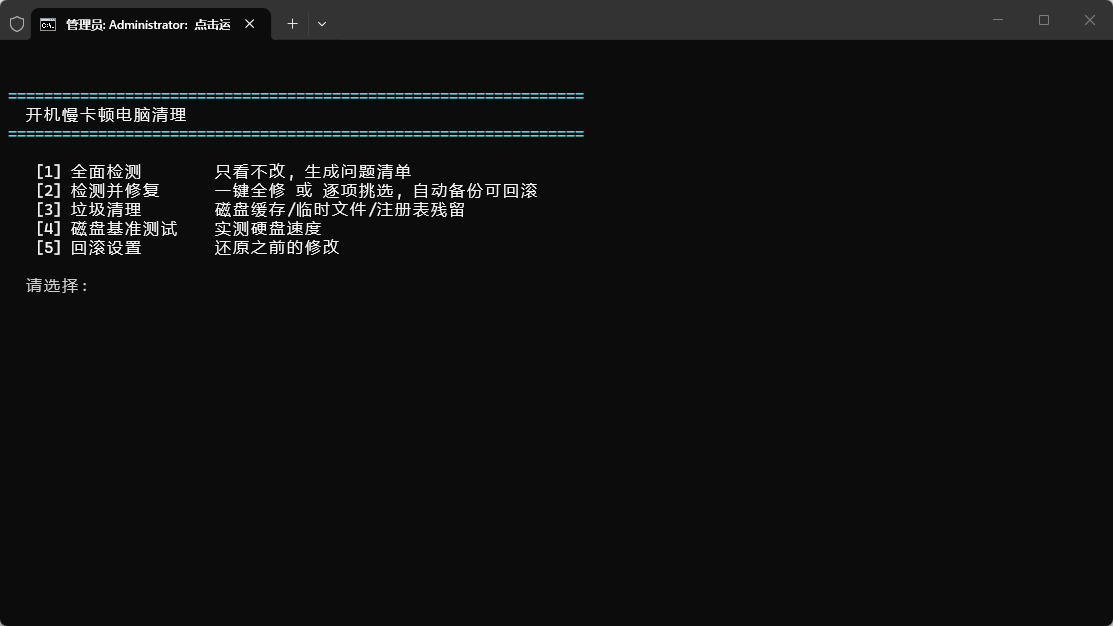Screen dimensions: 1113x626
Task: Click description 一键全修 或 逐项挑选
Action: coord(305,191)
